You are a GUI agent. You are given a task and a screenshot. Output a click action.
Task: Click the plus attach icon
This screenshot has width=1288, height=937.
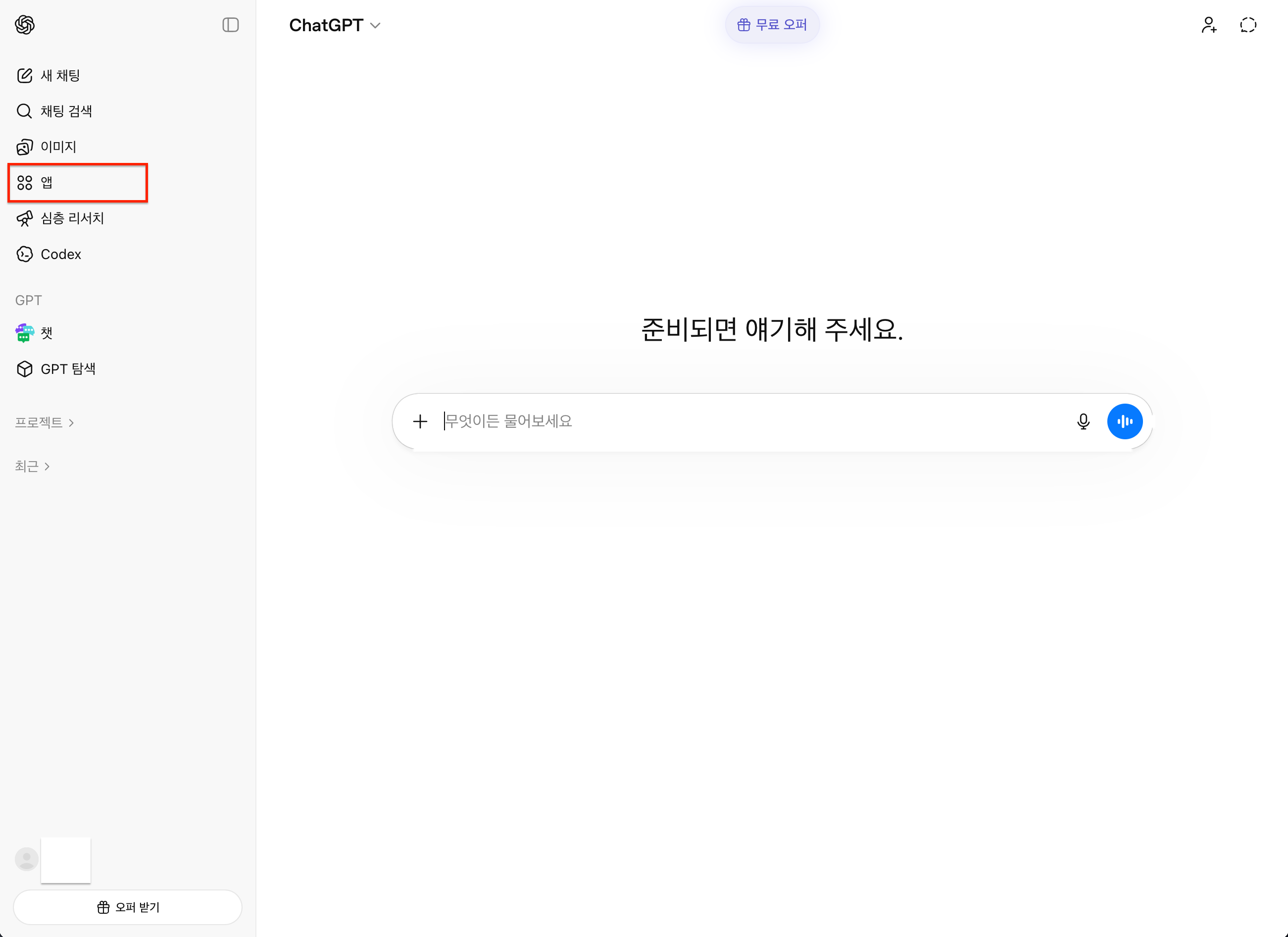(x=420, y=421)
